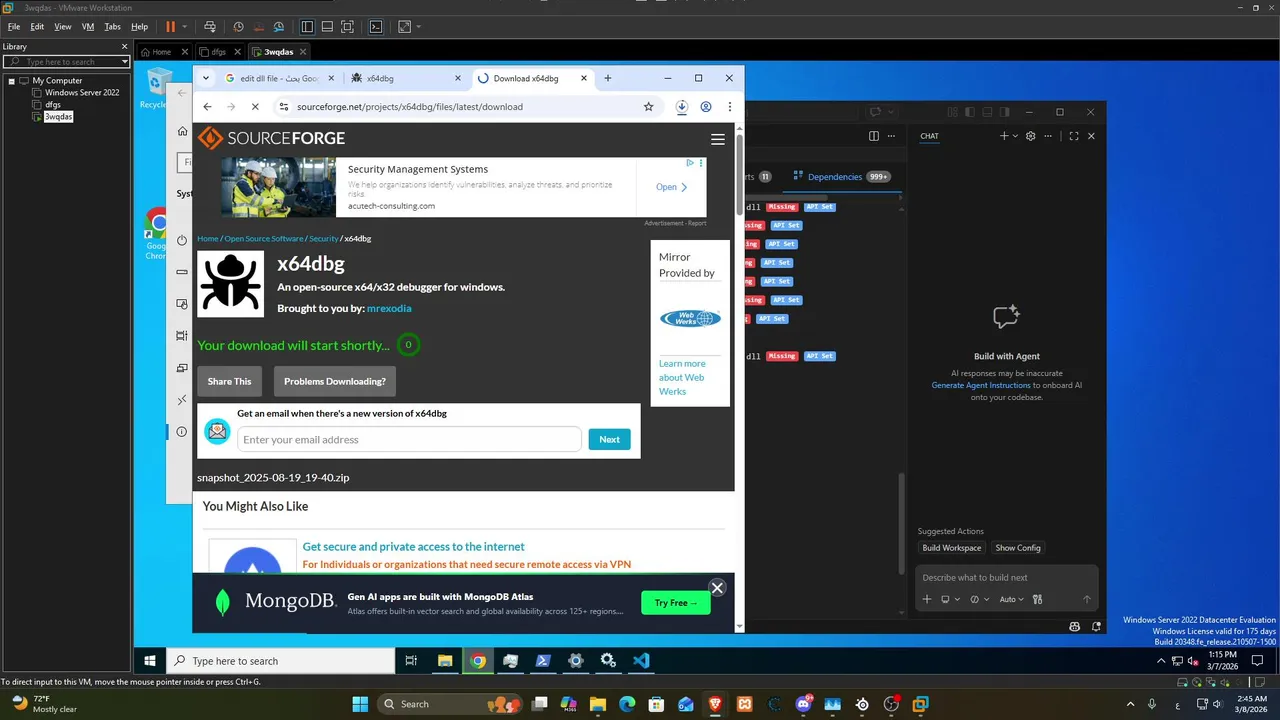
Task: Open Chrome profile avatar icon
Action: click(x=706, y=107)
